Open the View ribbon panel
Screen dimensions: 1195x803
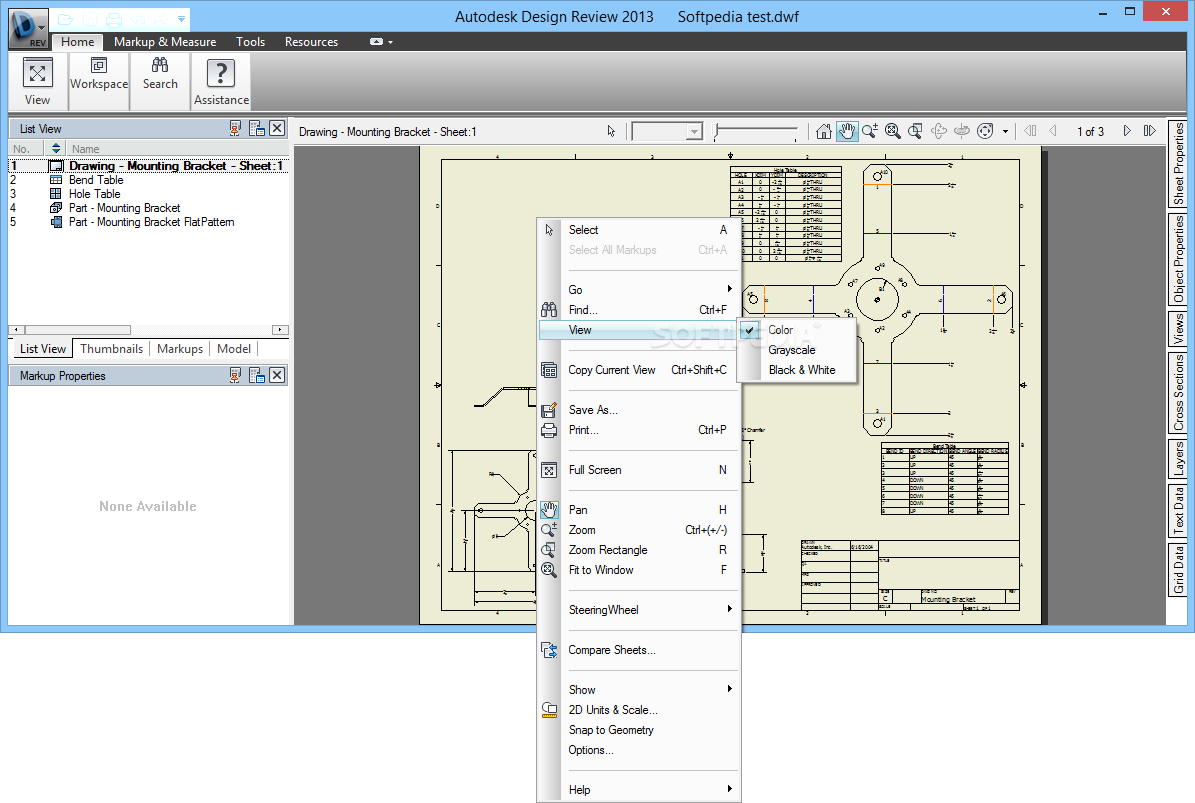coord(37,82)
